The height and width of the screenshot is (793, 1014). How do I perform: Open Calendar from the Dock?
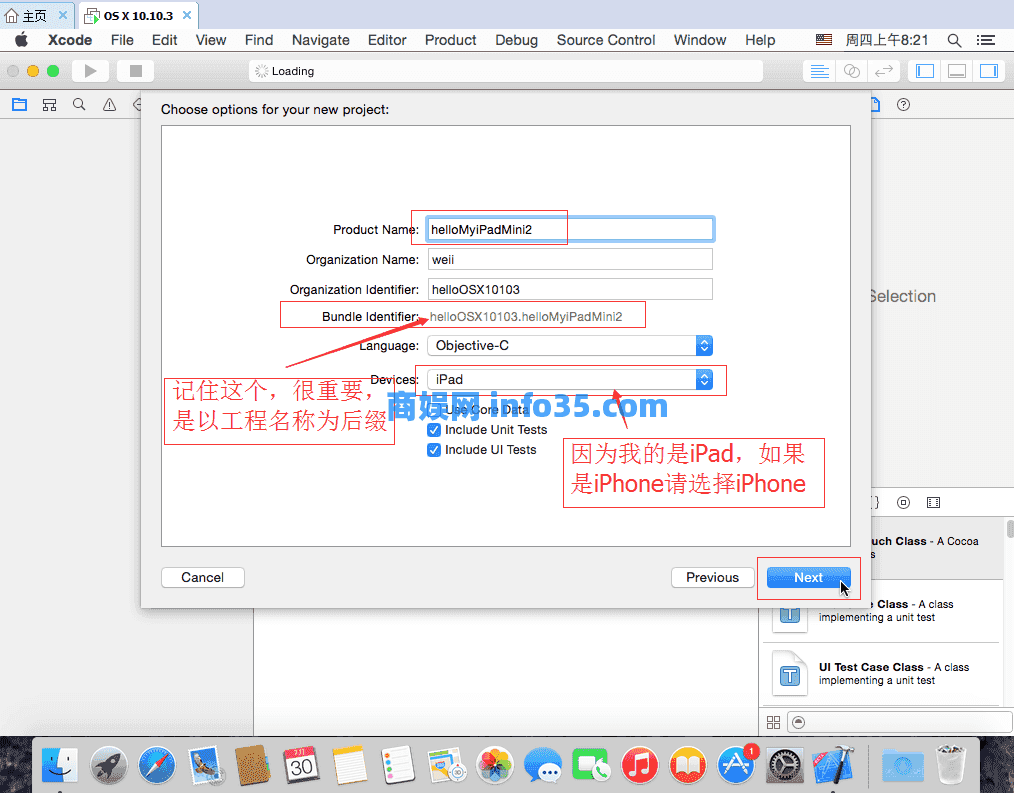point(301,765)
